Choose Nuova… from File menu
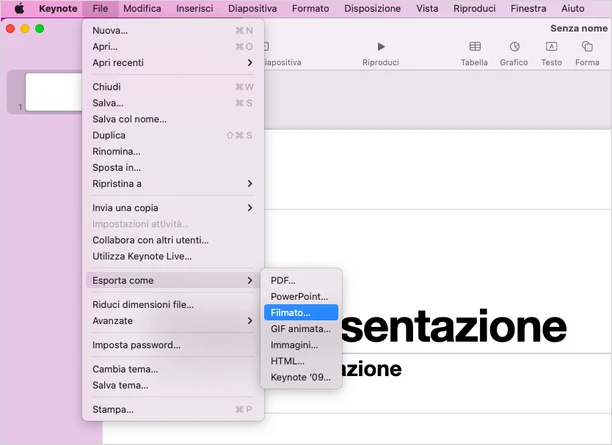This screenshot has width=612, height=445. coord(173,30)
